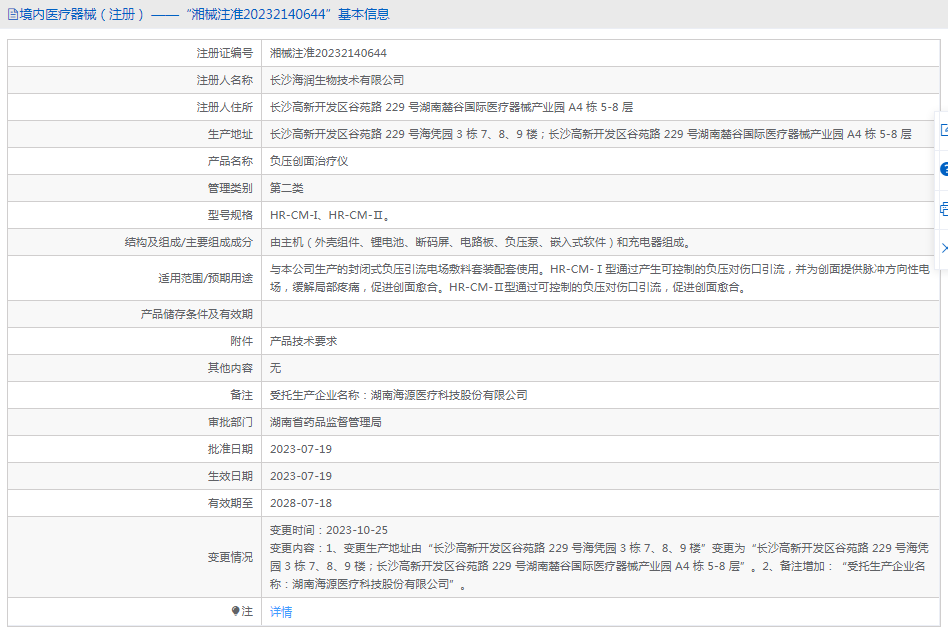Click the 变更情况 label
This screenshot has width=948, height=635.
(230, 557)
